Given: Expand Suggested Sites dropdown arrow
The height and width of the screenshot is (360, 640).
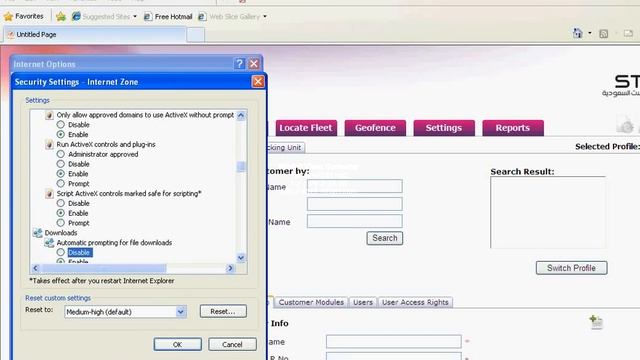Looking at the screenshot, I should (x=135, y=16).
